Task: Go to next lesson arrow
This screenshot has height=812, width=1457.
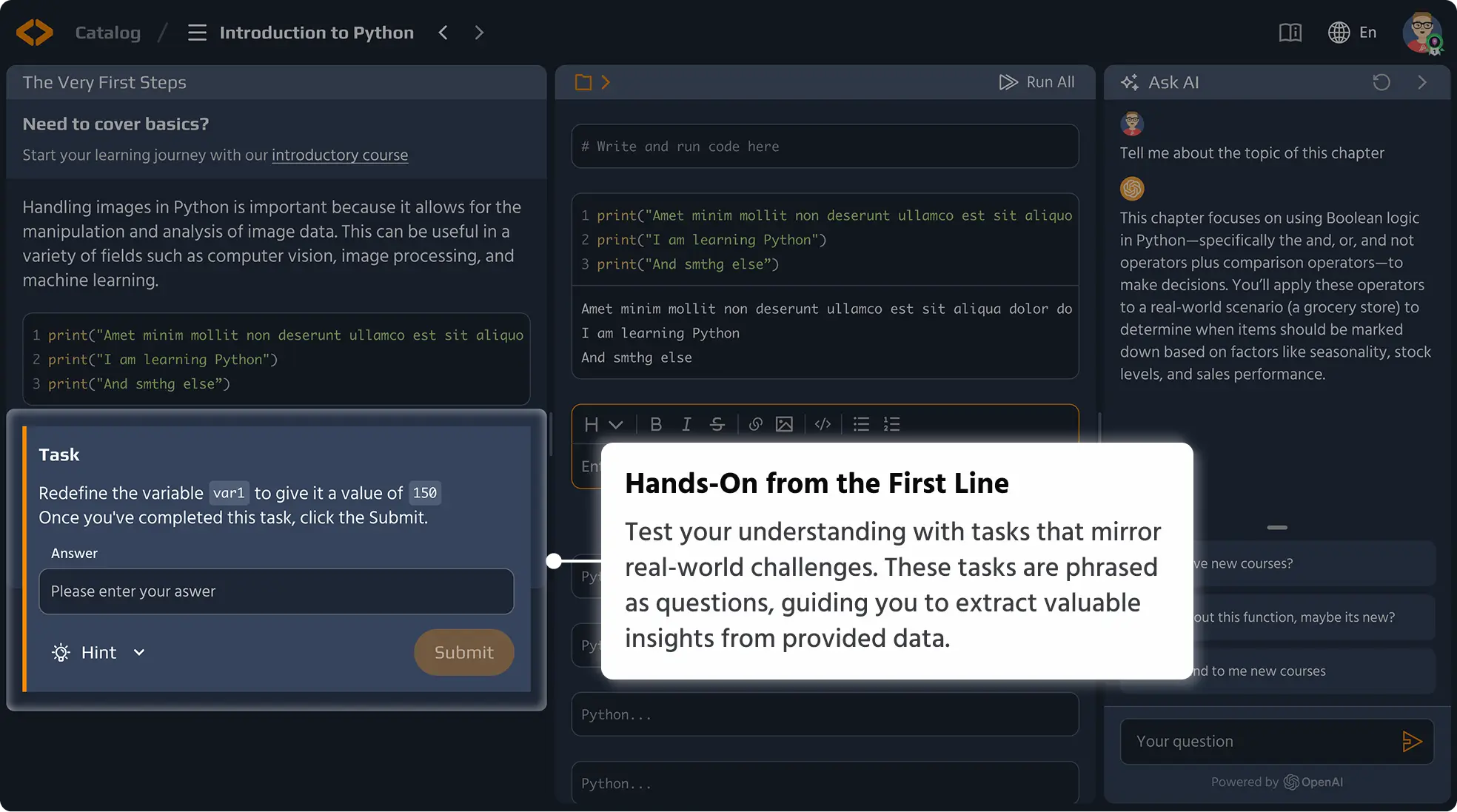Action: point(479,33)
